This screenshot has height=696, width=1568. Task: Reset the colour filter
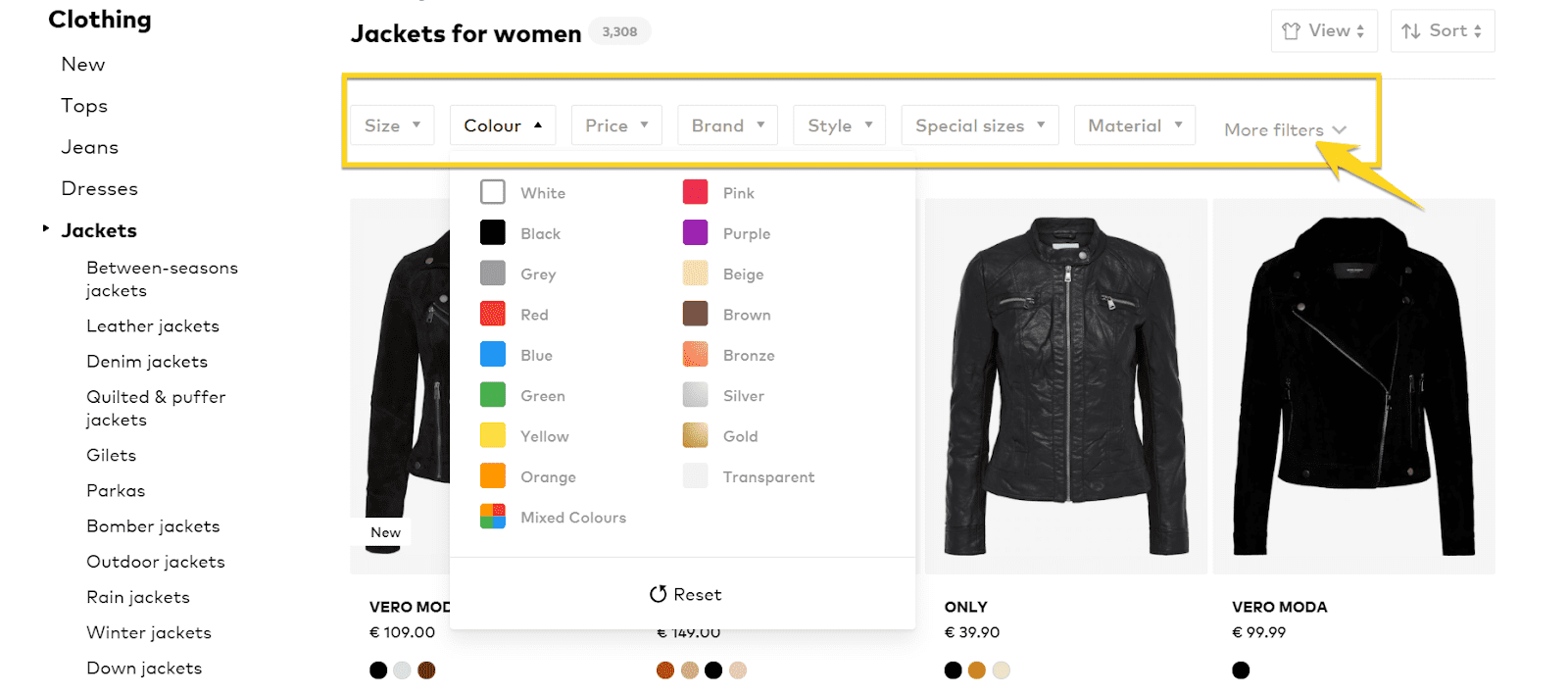click(x=685, y=594)
